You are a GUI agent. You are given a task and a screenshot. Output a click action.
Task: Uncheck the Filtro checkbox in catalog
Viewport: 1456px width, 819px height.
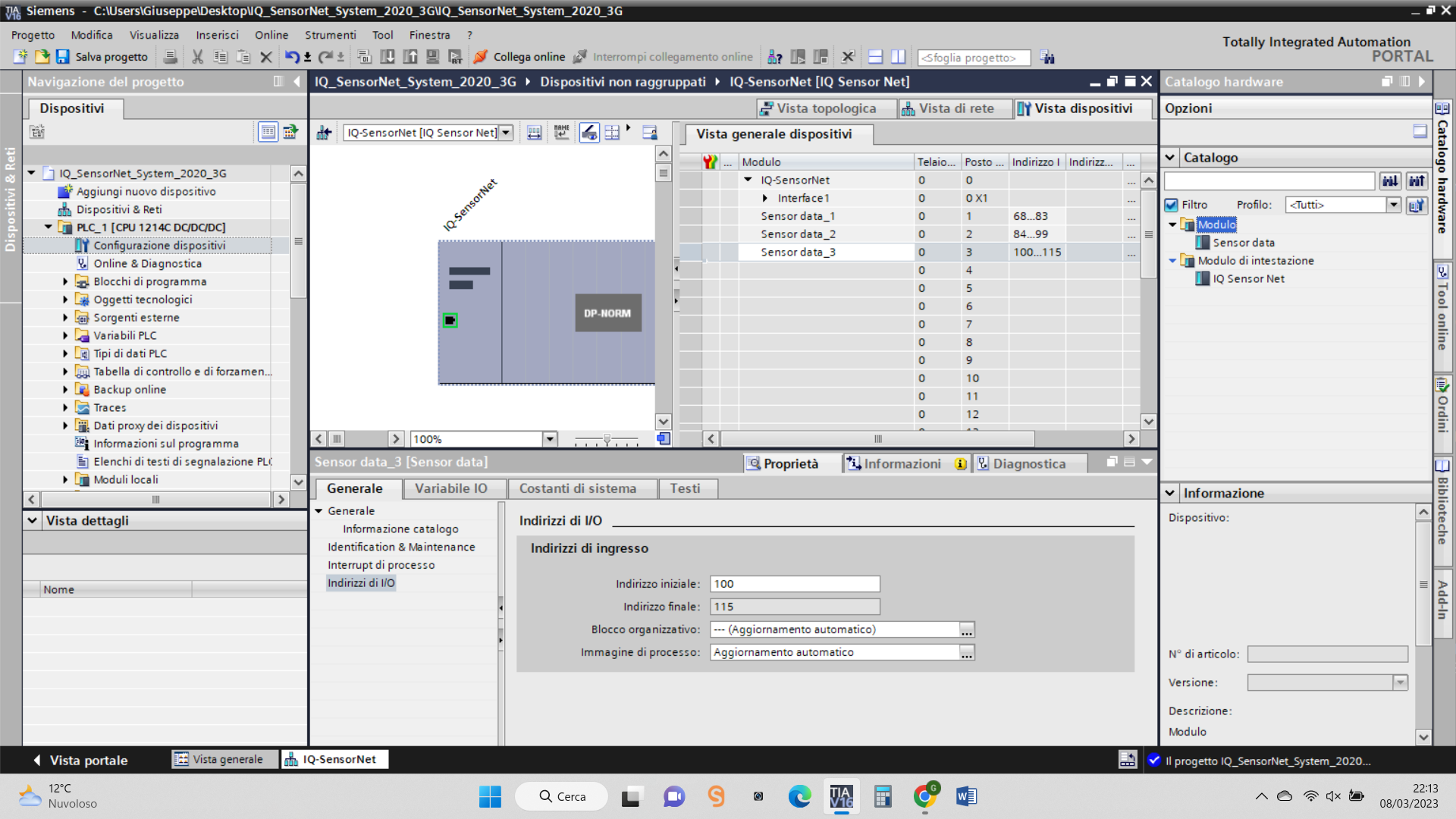coord(1172,205)
